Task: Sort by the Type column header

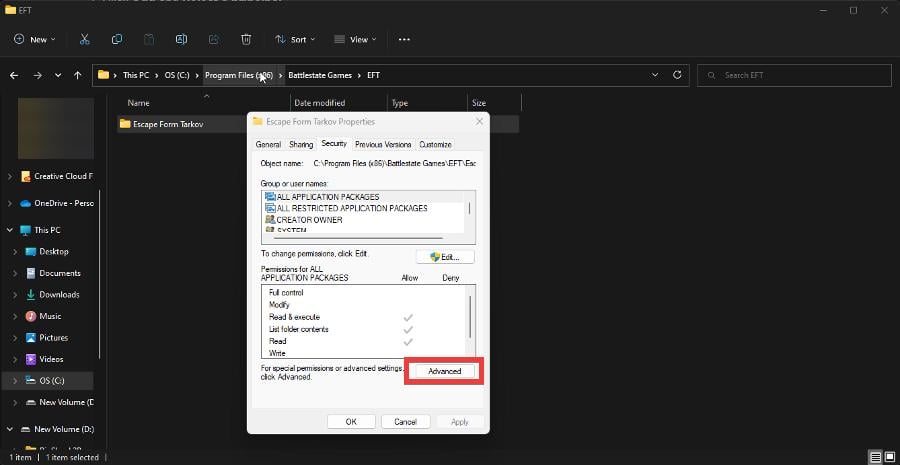Action: click(x=399, y=103)
